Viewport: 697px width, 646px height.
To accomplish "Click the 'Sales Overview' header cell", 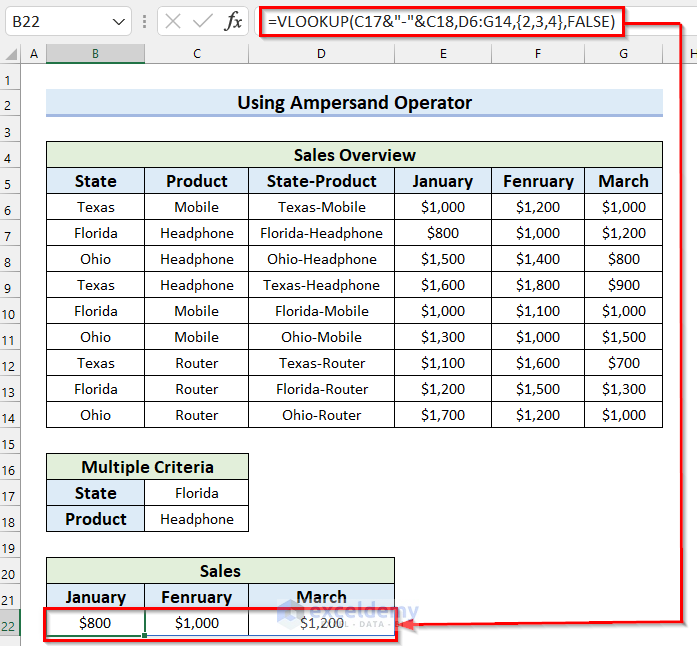I will pyautogui.click(x=354, y=155).
